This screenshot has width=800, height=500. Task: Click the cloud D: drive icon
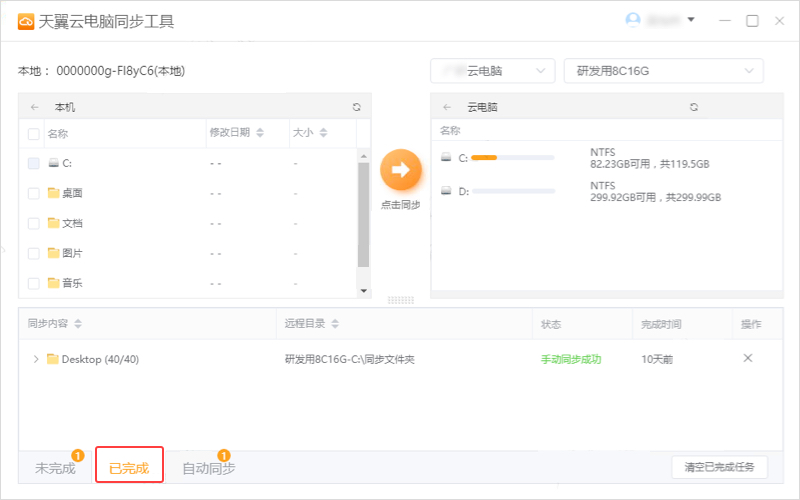[x=446, y=191]
